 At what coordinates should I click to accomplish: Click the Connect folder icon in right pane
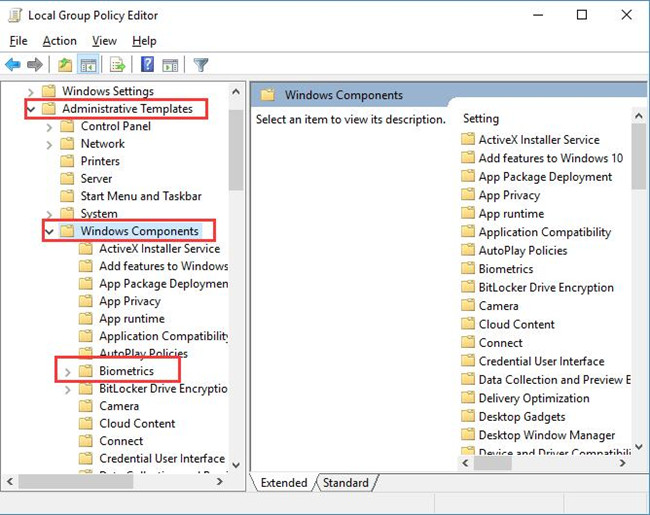point(468,342)
